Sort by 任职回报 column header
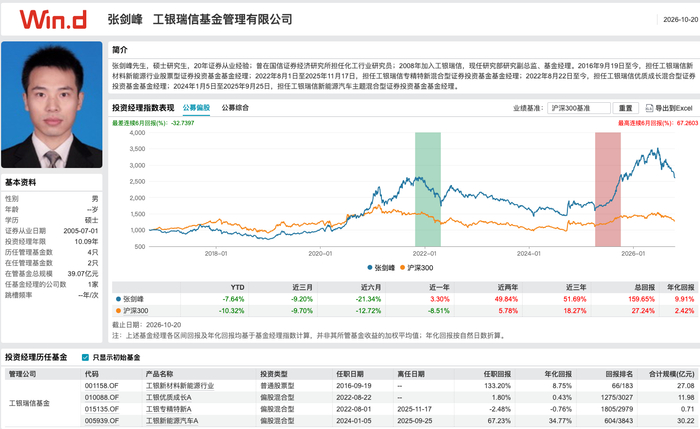This screenshot has width=700, height=429. [497, 374]
